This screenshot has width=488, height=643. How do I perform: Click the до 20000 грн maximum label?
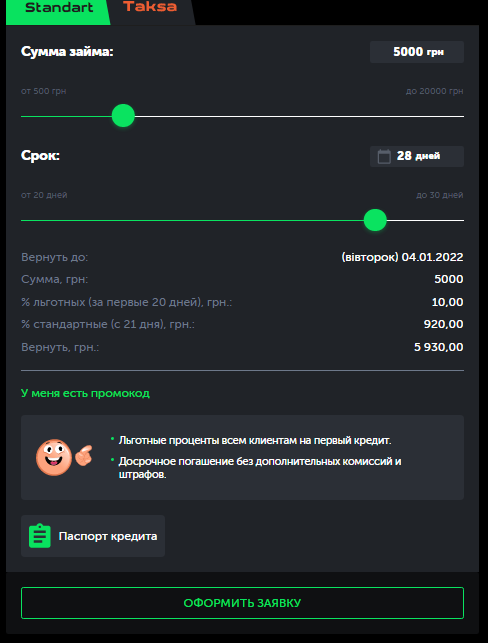coord(435,91)
